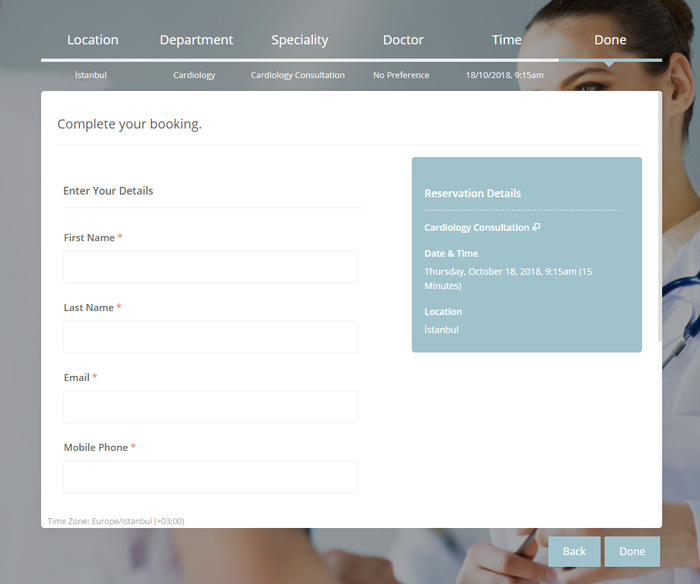Image resolution: width=700 pixels, height=584 pixels.
Task: Click the "Enter Your Details" heading
Action: point(108,191)
